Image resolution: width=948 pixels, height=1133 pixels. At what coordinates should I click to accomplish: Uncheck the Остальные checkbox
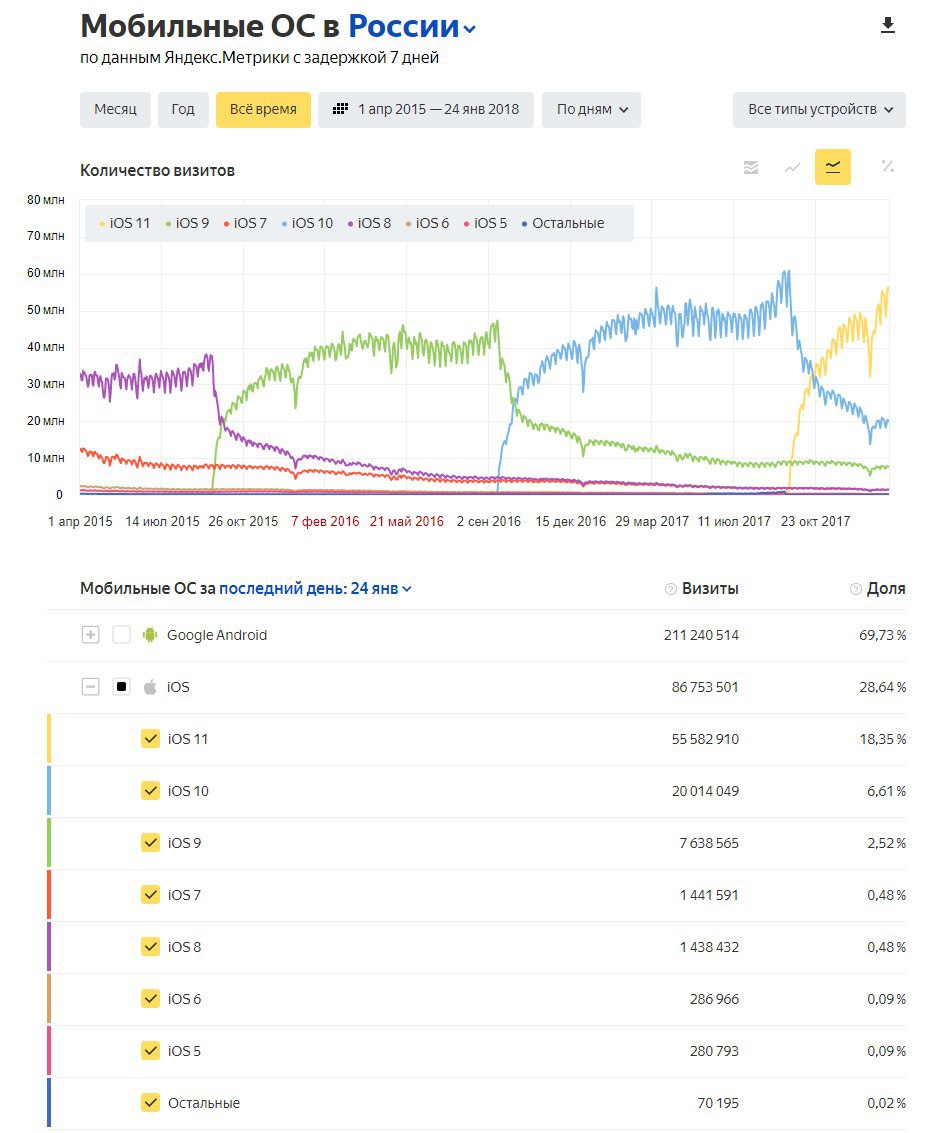(x=150, y=1103)
